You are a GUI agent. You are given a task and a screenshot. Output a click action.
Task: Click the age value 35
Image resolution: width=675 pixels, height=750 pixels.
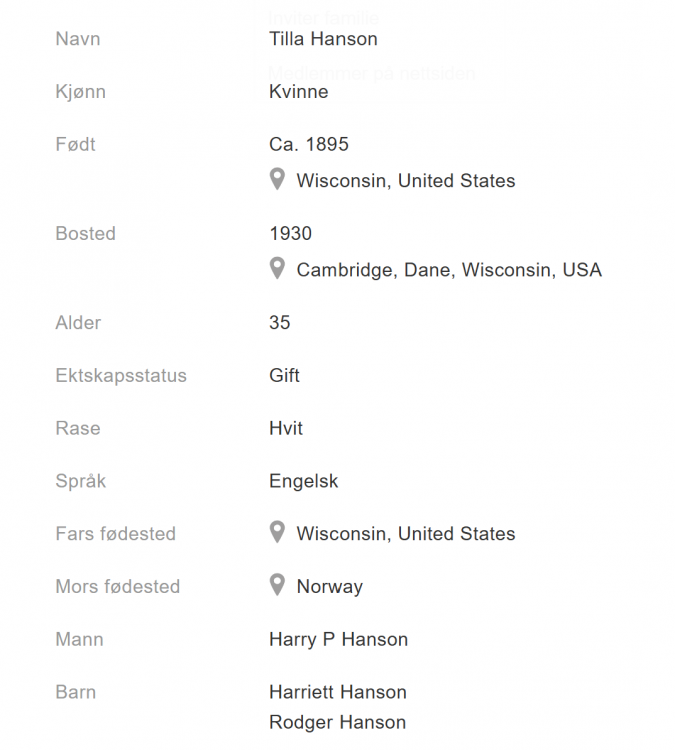tap(279, 323)
